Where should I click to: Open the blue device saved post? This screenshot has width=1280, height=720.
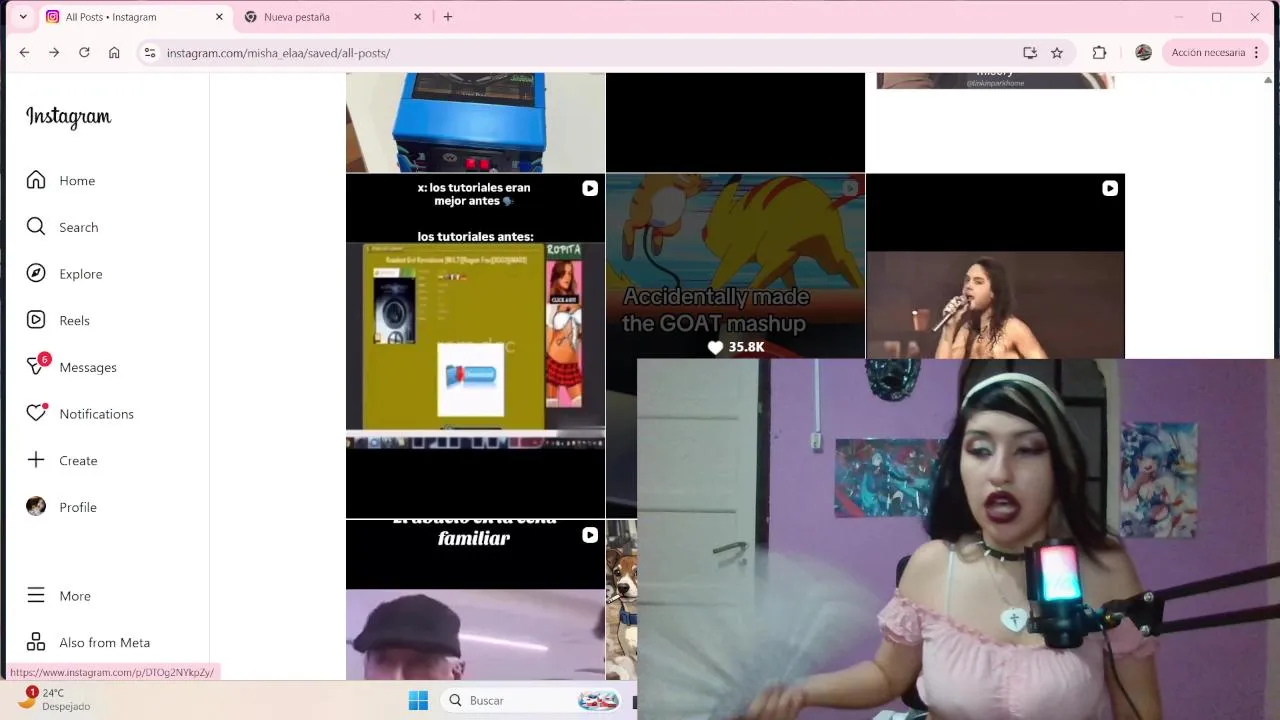point(475,122)
